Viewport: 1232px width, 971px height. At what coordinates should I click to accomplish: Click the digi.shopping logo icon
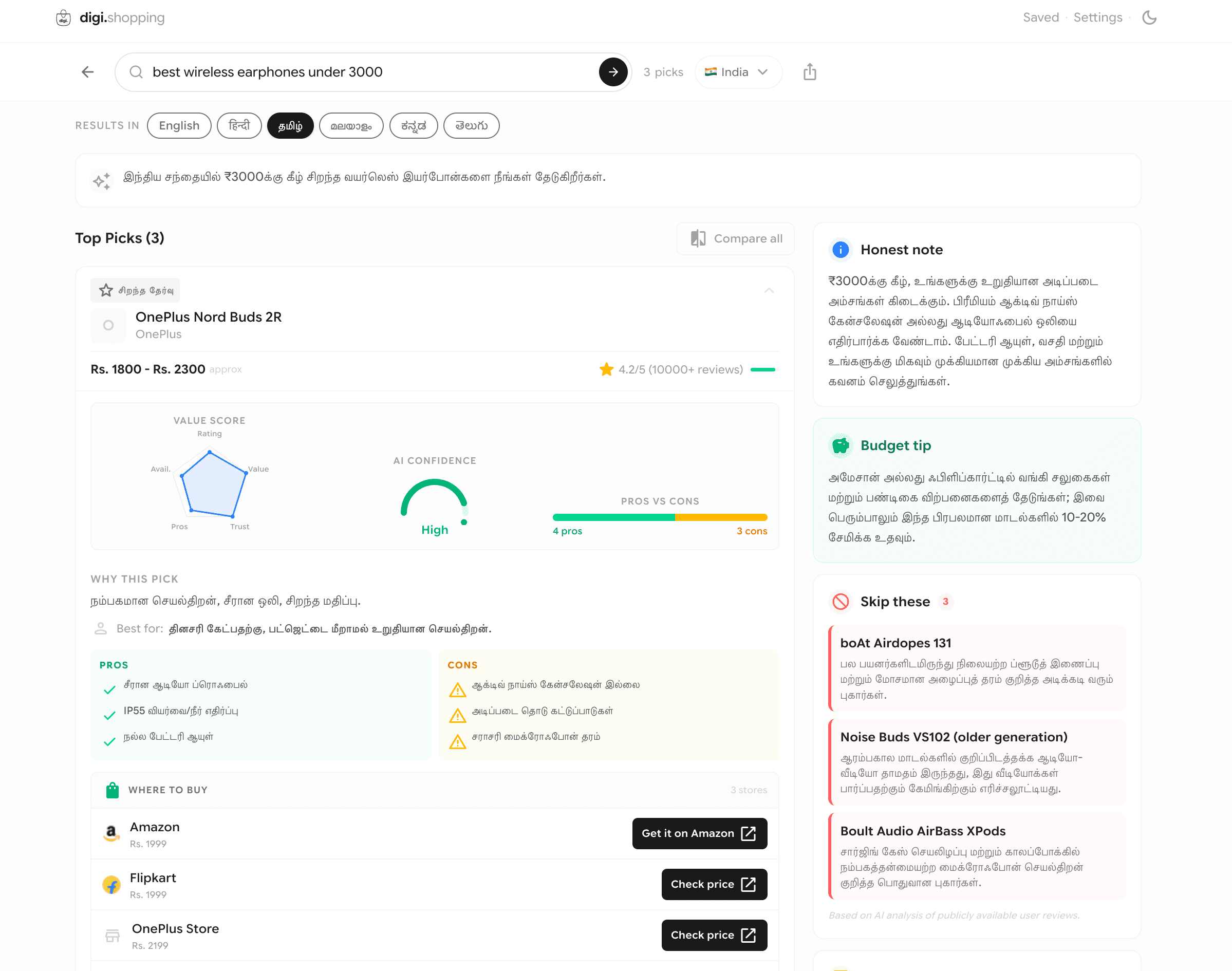63,17
